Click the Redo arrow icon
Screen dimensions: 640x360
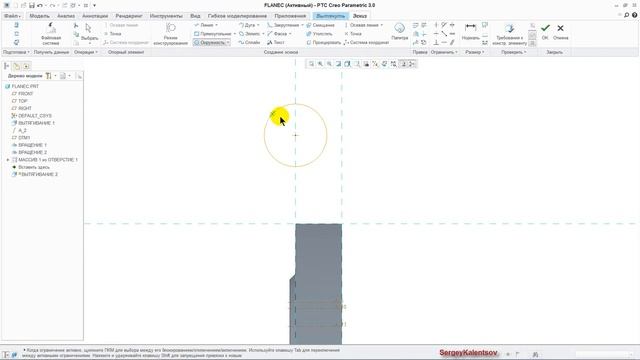pos(52,5)
